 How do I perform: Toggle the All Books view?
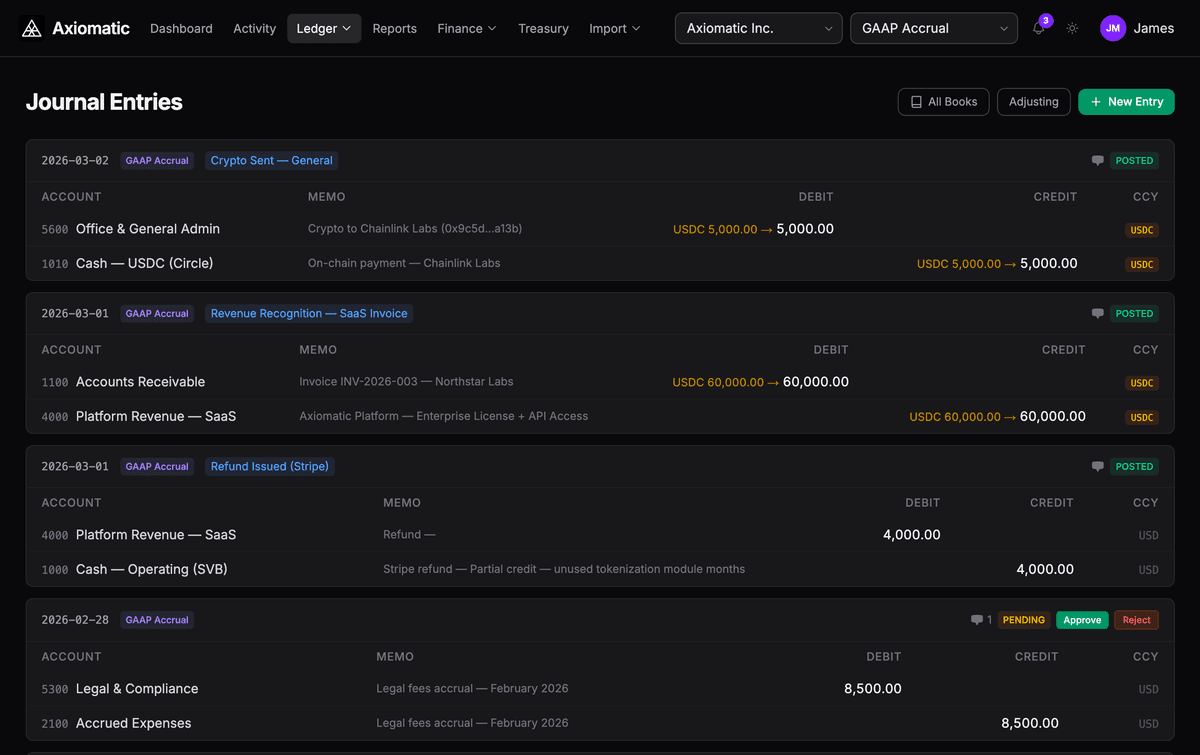[943, 101]
